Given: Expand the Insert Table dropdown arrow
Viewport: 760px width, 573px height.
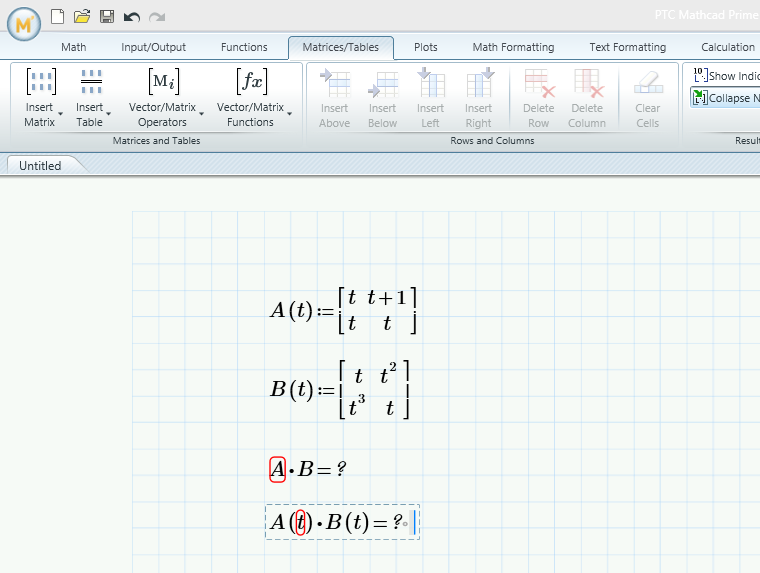Looking at the screenshot, I should pos(109,114).
